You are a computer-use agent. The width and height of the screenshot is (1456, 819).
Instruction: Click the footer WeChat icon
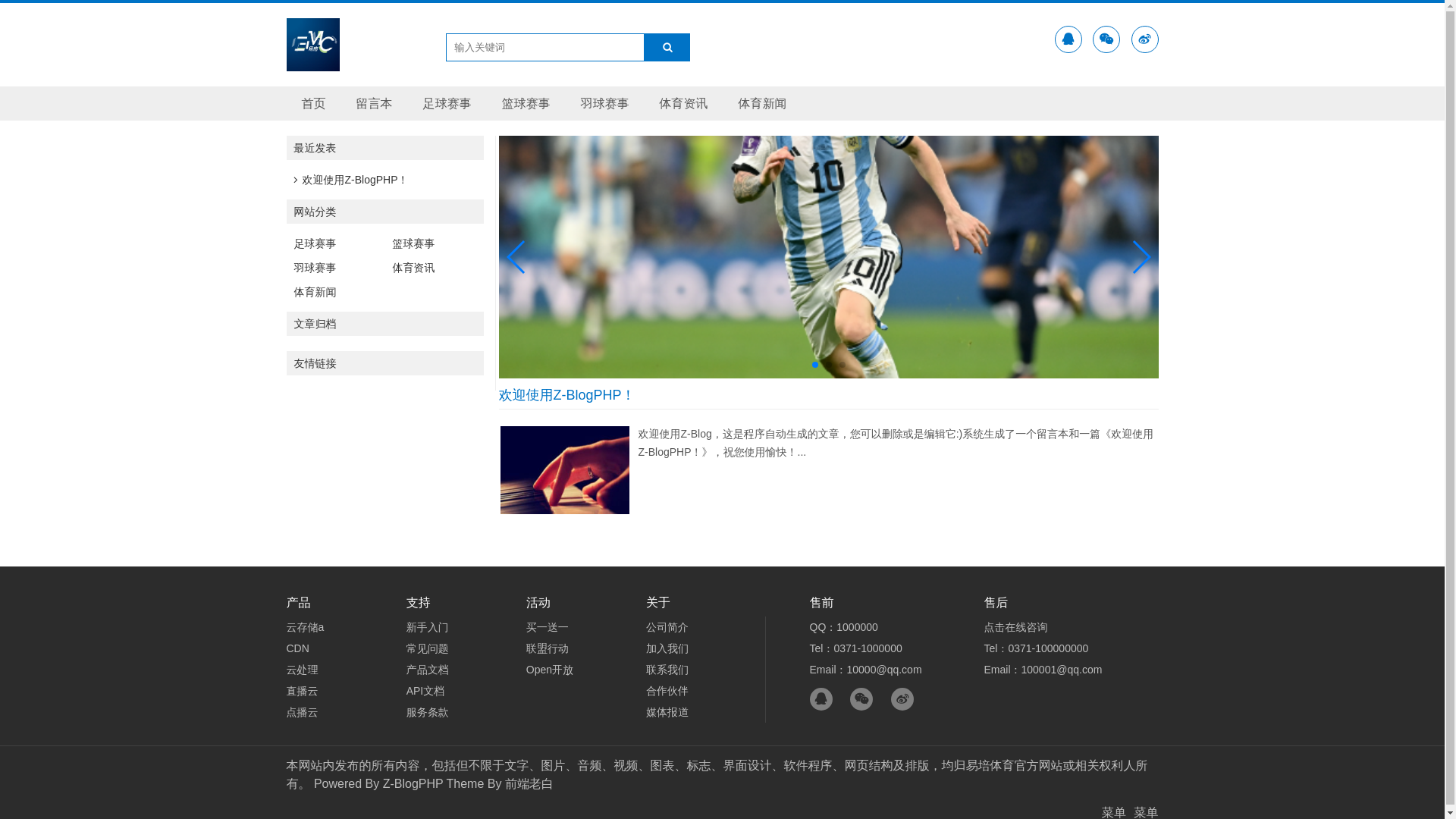(861, 699)
